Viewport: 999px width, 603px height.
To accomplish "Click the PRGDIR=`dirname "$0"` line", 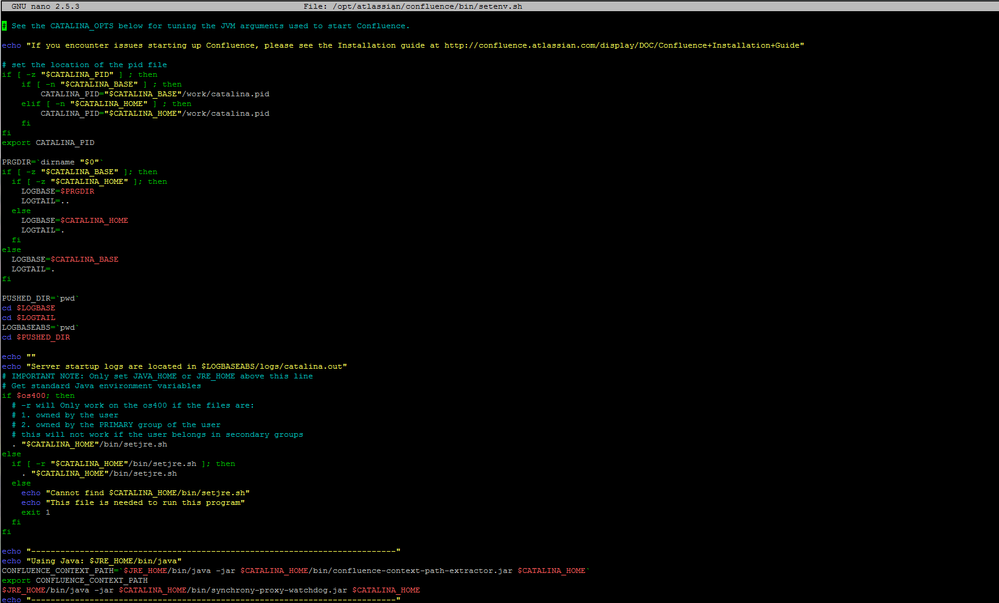I will click(53, 162).
